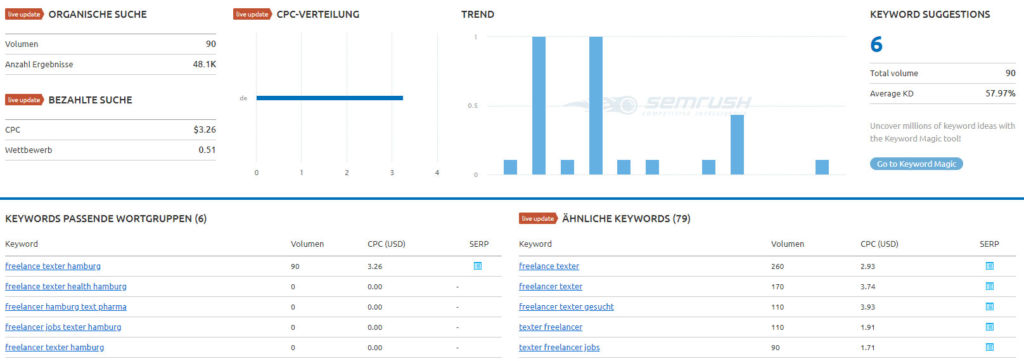Click live update badge beside CPC-Verteilung

[x=253, y=14]
